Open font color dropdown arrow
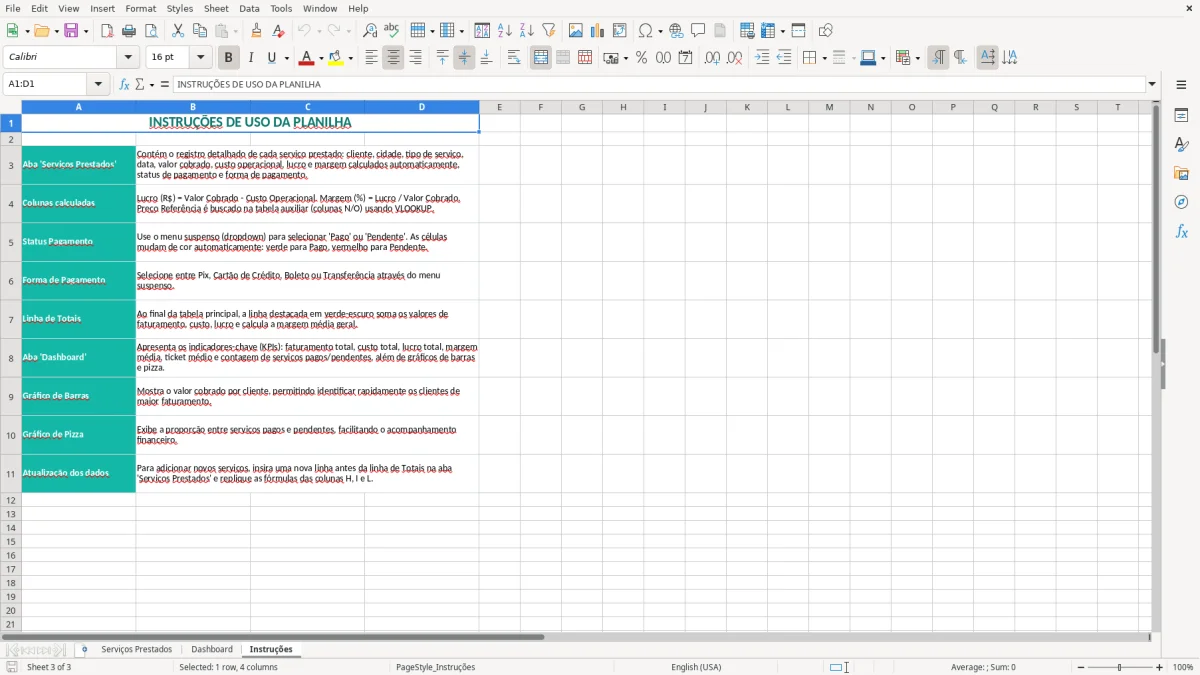This screenshot has width=1200, height=675. click(x=320, y=58)
